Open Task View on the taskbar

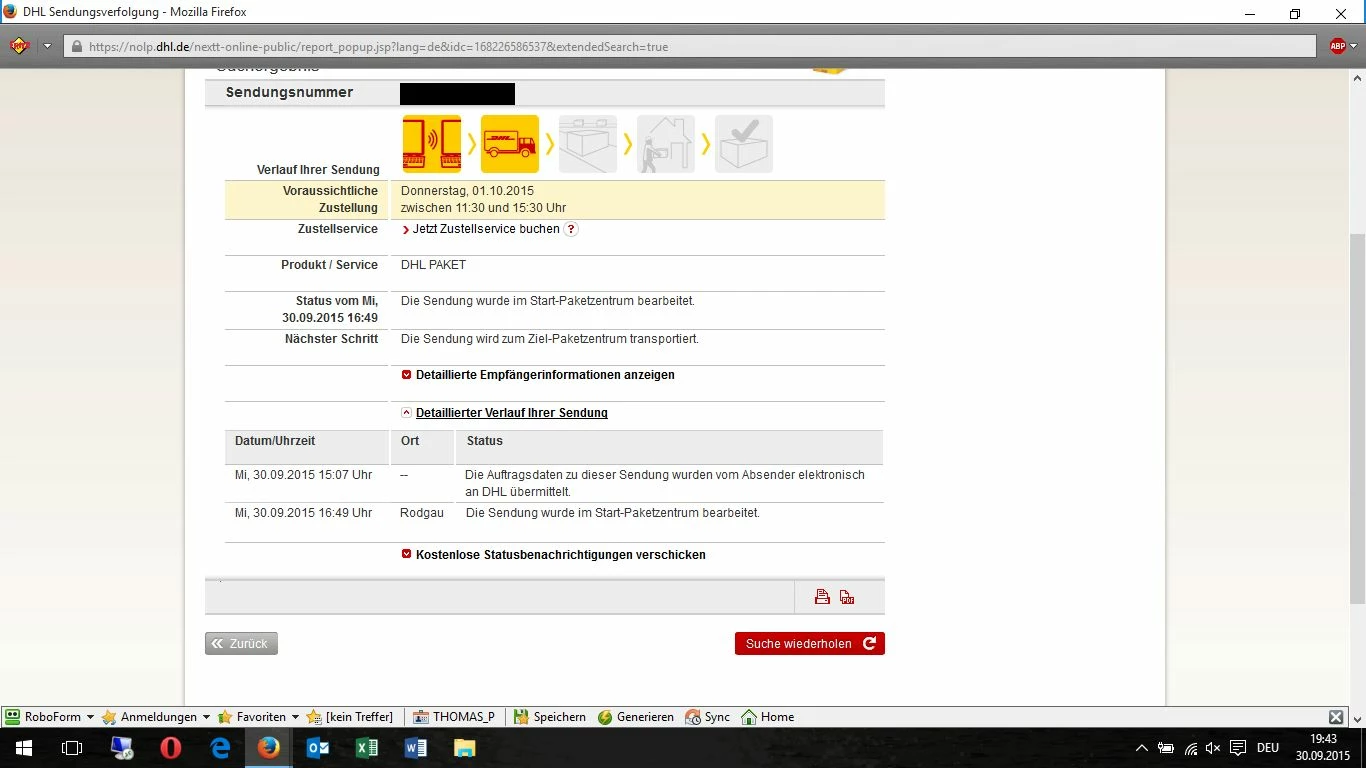pyautogui.click(x=72, y=748)
